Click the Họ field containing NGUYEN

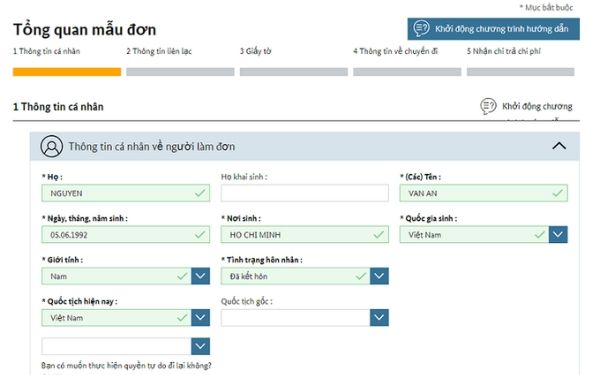126,193
